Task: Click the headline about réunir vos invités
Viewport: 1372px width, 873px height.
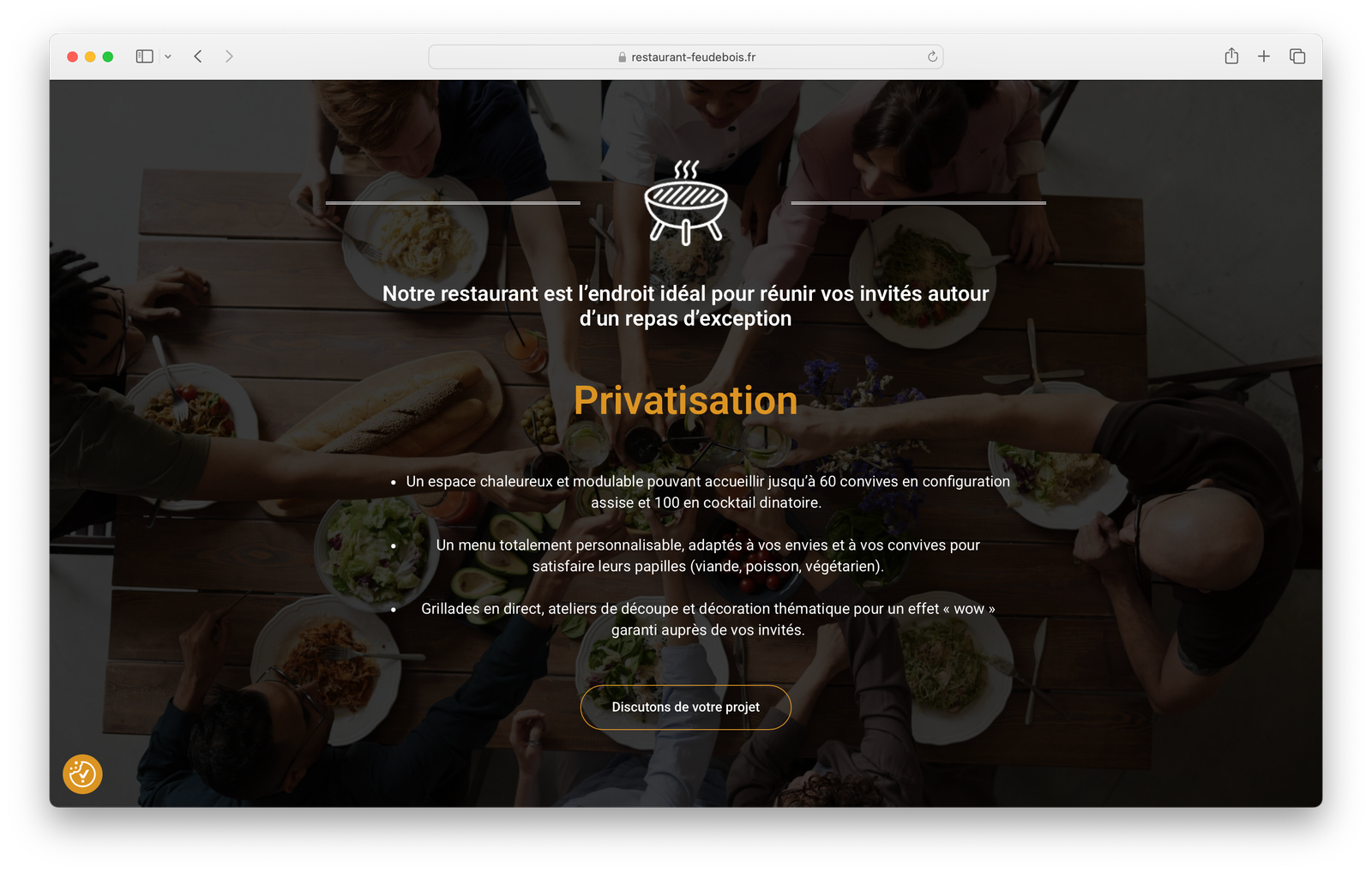Action: [x=686, y=306]
